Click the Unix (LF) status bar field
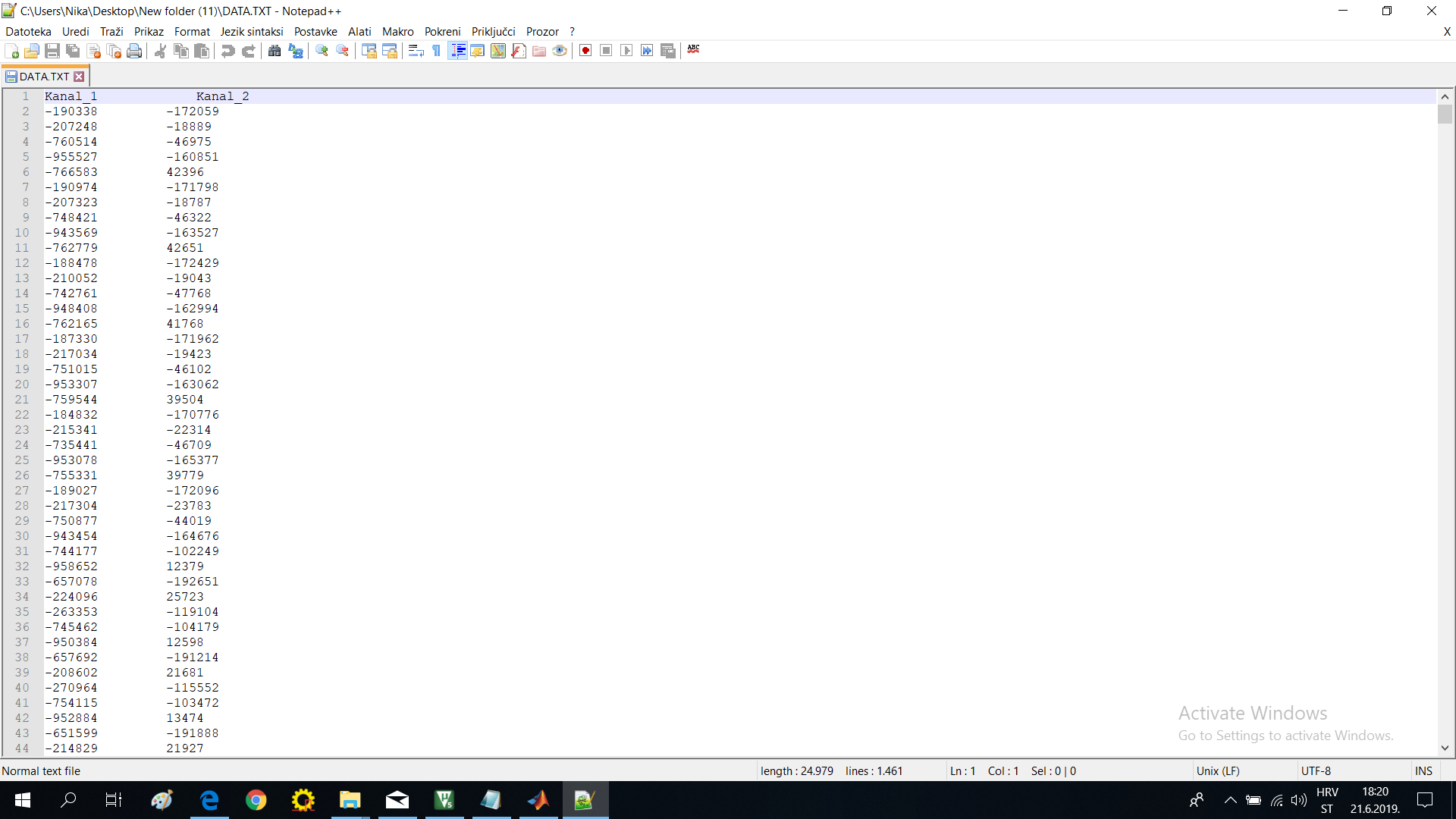Viewport: 1456px width, 819px height. pos(1218,771)
